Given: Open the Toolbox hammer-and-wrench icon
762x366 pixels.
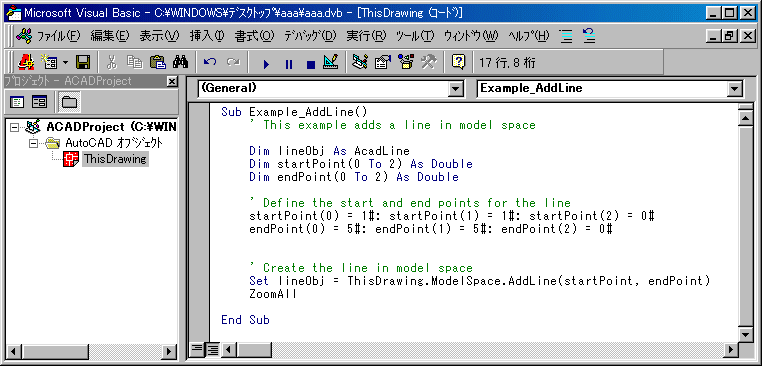Looking at the screenshot, I should pos(429,62).
